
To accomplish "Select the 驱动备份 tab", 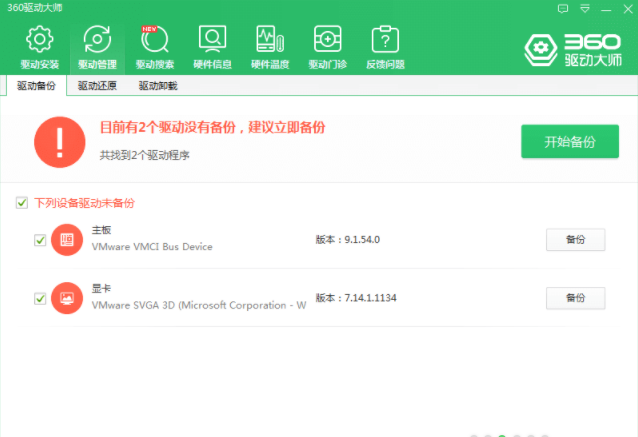I will 37,86.
